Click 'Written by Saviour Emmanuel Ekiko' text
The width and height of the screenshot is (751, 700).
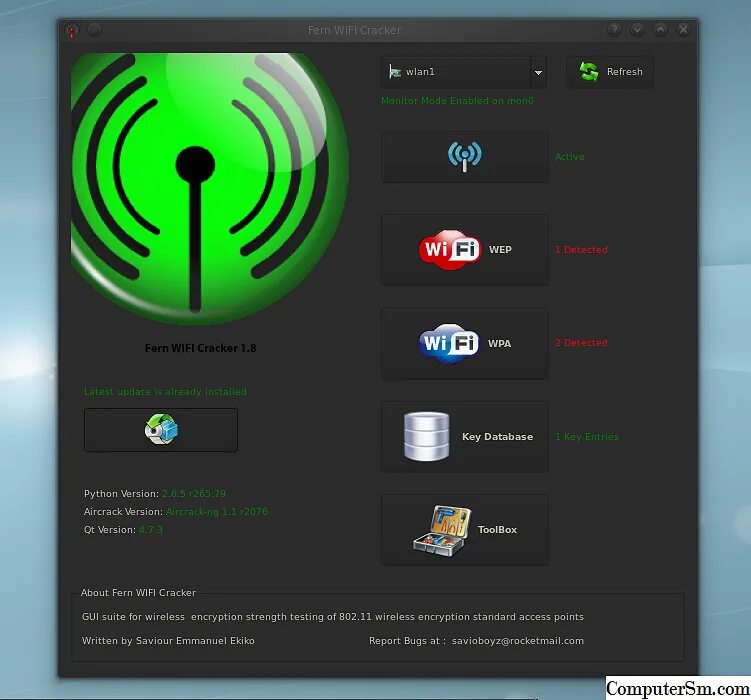[x=168, y=641]
